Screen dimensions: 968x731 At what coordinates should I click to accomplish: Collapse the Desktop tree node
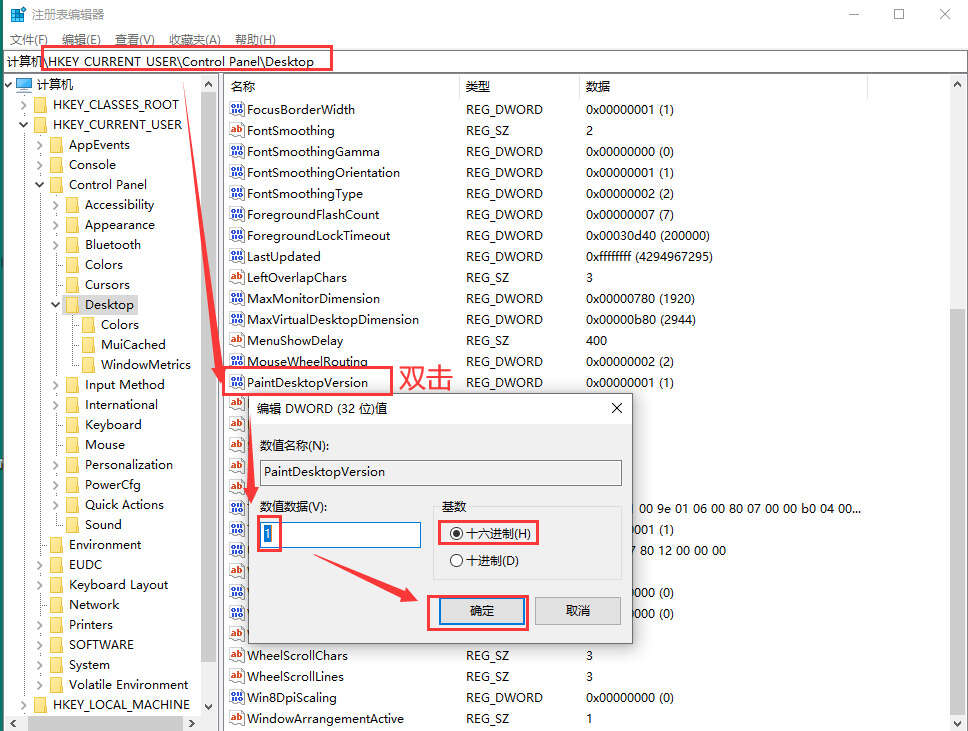coord(56,304)
